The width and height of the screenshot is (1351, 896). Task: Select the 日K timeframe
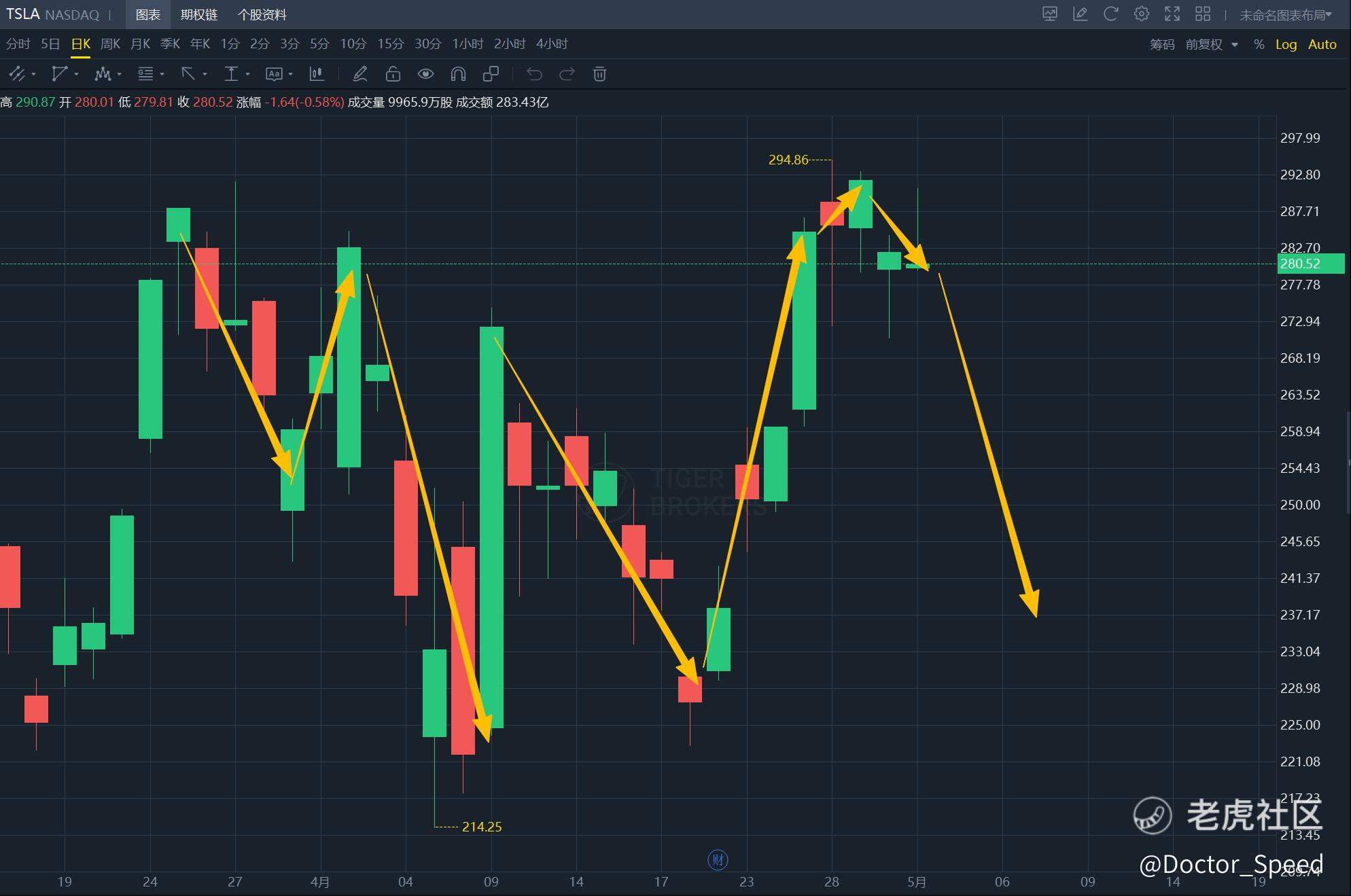click(80, 44)
